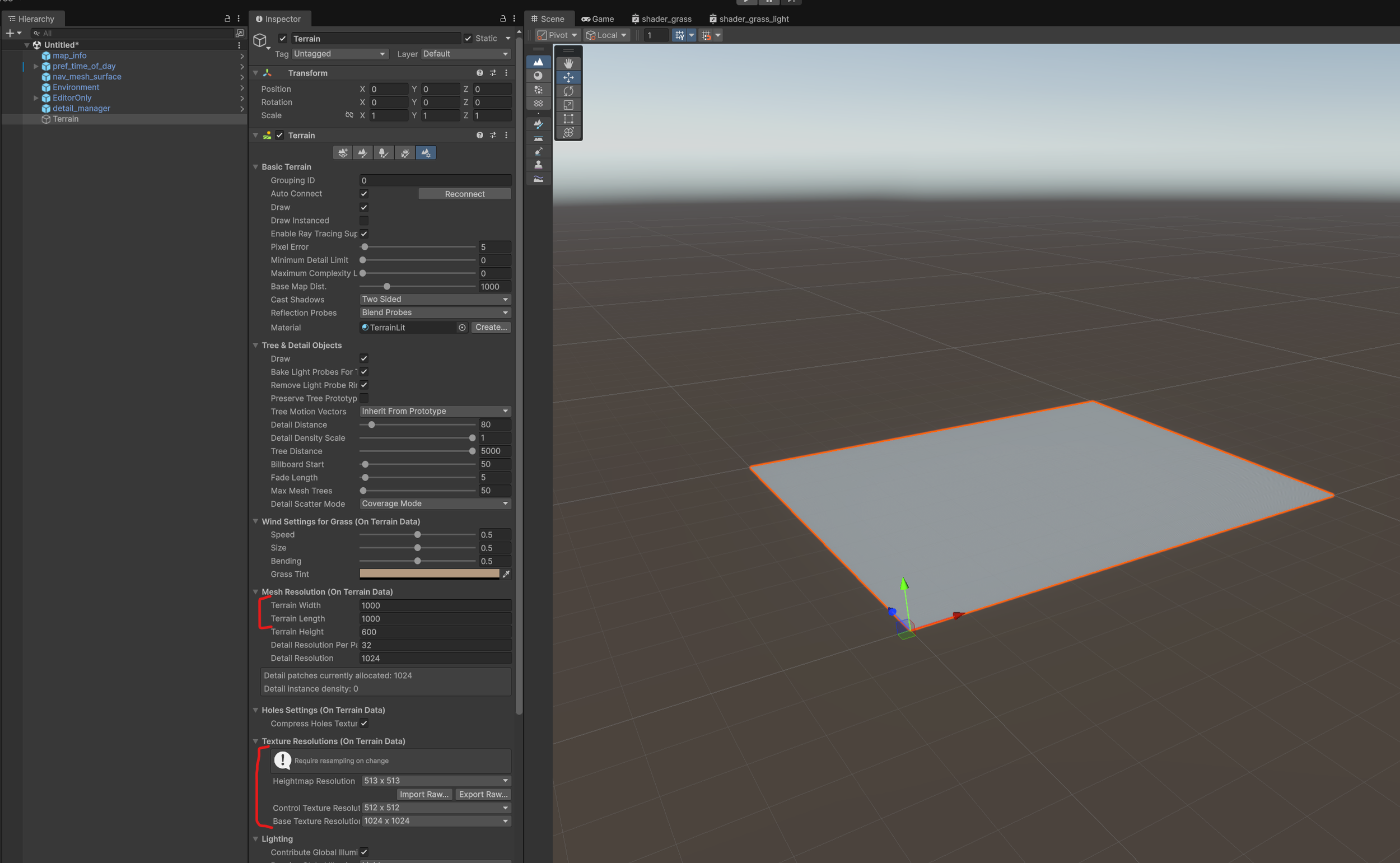
Task: Expand the pref_time_of_day hierarchy item
Action: (x=36, y=66)
